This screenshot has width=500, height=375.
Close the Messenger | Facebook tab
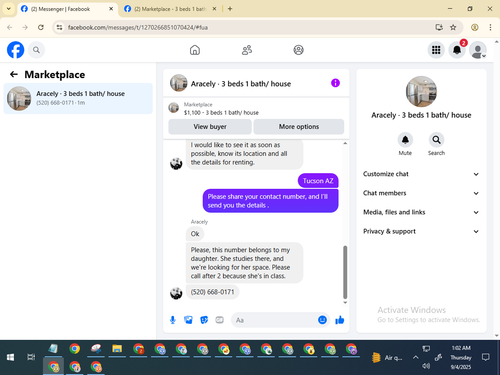(x=111, y=9)
